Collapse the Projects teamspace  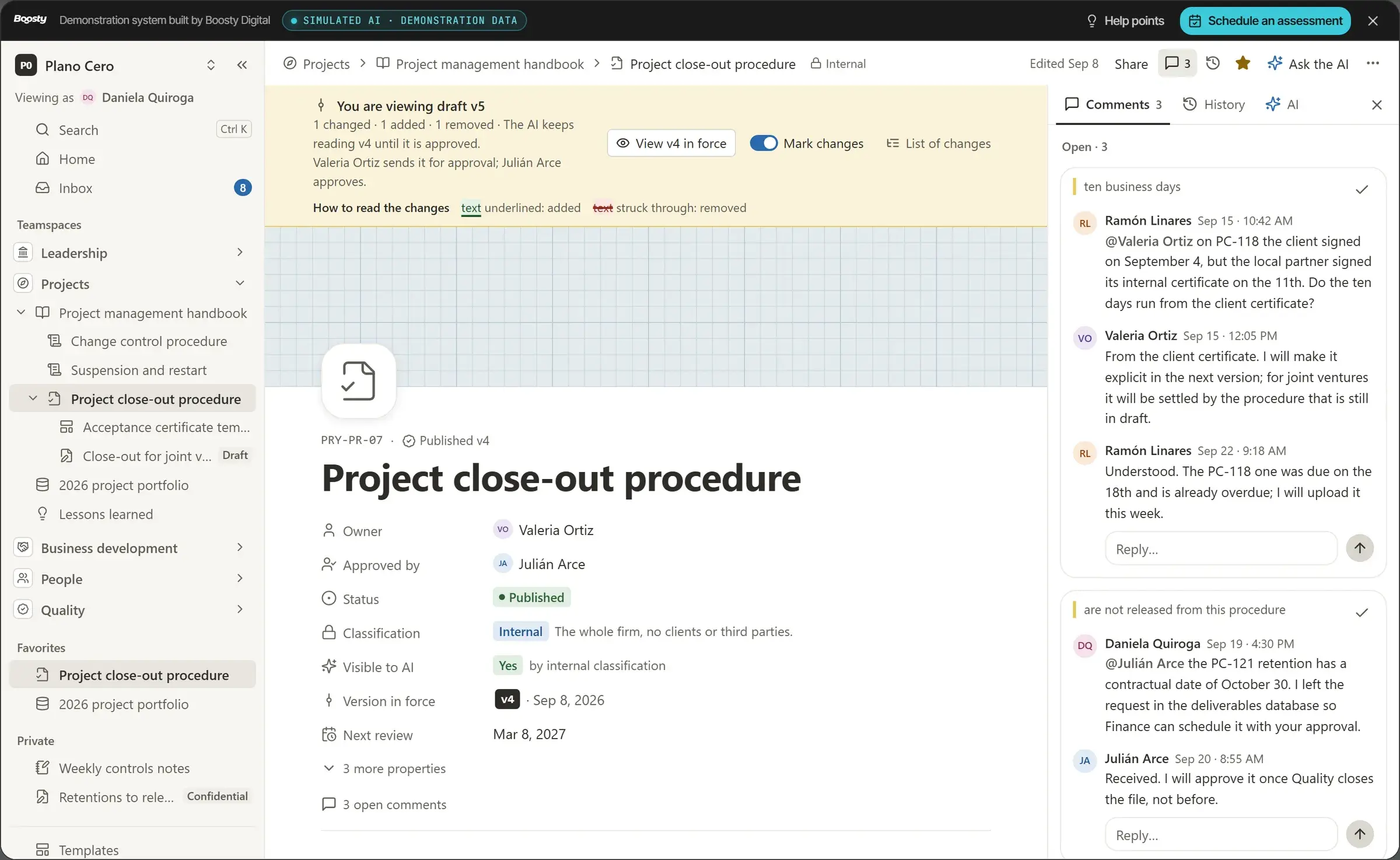[x=239, y=283]
